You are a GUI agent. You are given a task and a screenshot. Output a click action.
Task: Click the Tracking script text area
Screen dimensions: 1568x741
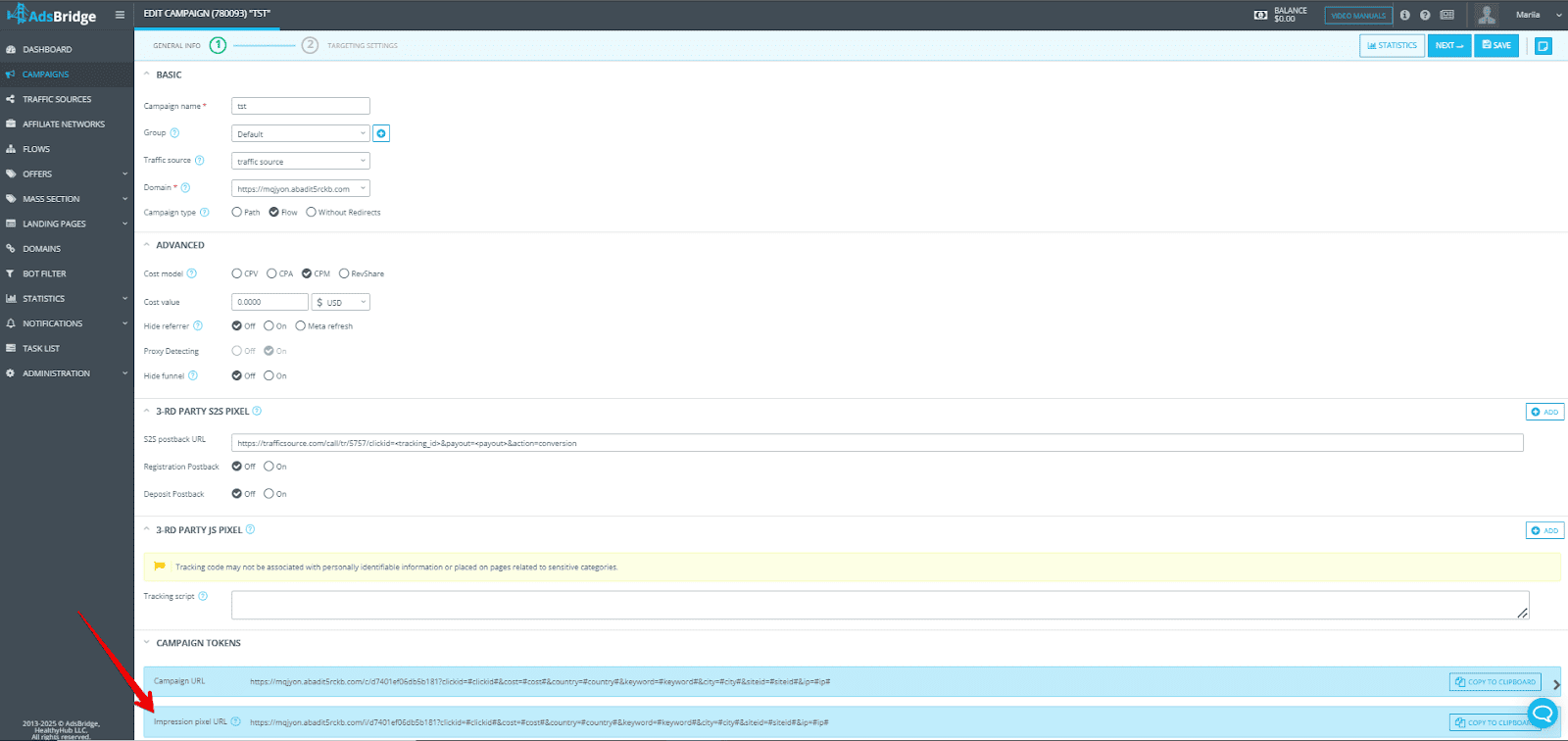pos(880,605)
